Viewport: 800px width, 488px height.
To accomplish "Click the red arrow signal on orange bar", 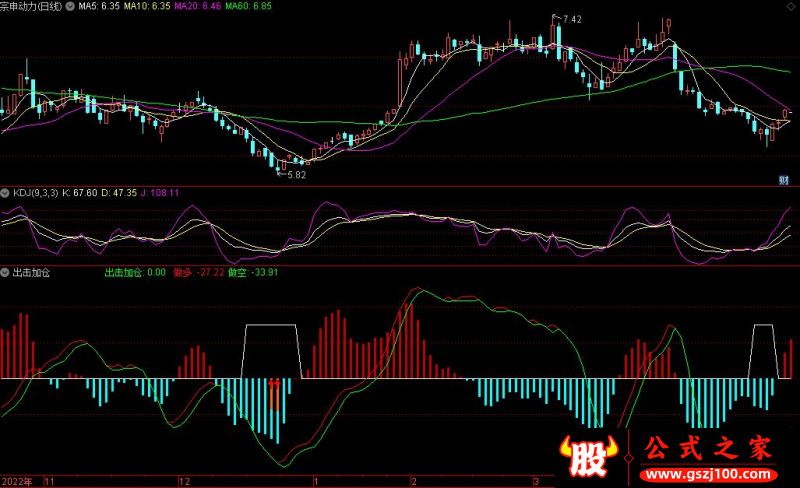I will (274, 383).
